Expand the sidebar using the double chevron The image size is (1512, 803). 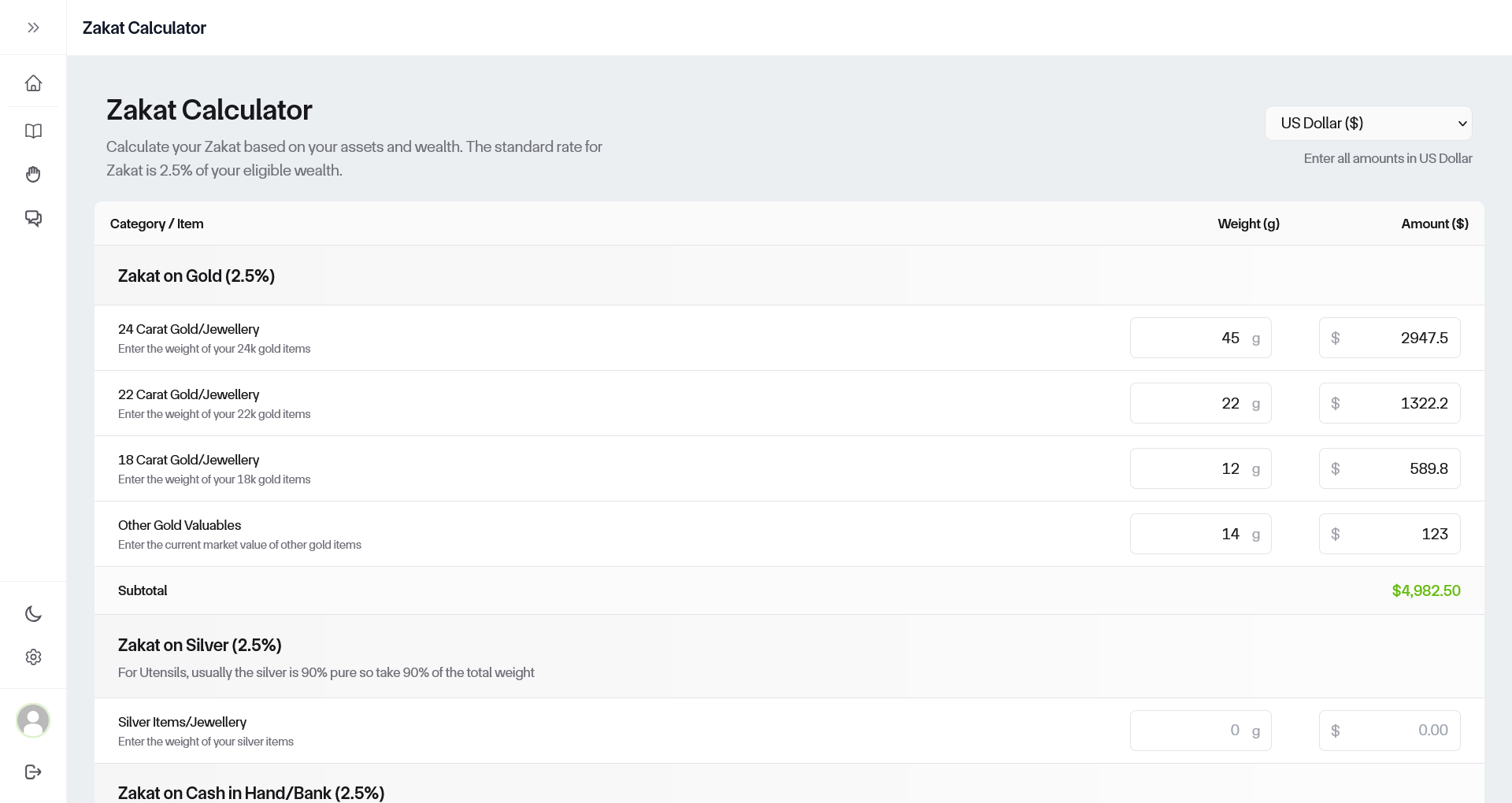33,28
